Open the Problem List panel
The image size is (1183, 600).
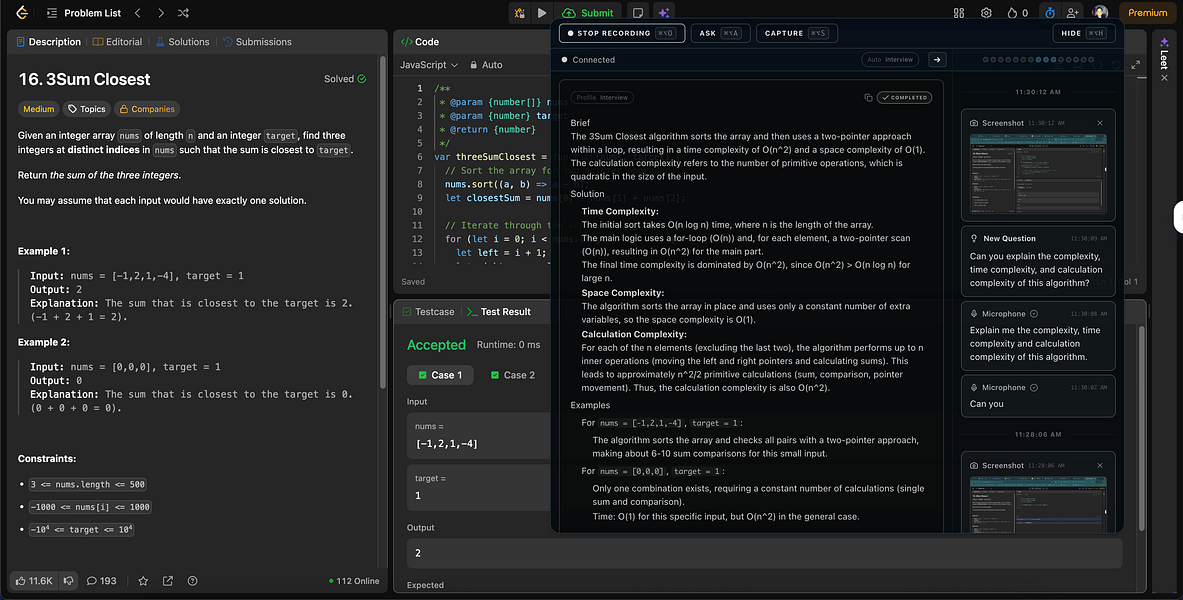pyautogui.click(x=83, y=13)
